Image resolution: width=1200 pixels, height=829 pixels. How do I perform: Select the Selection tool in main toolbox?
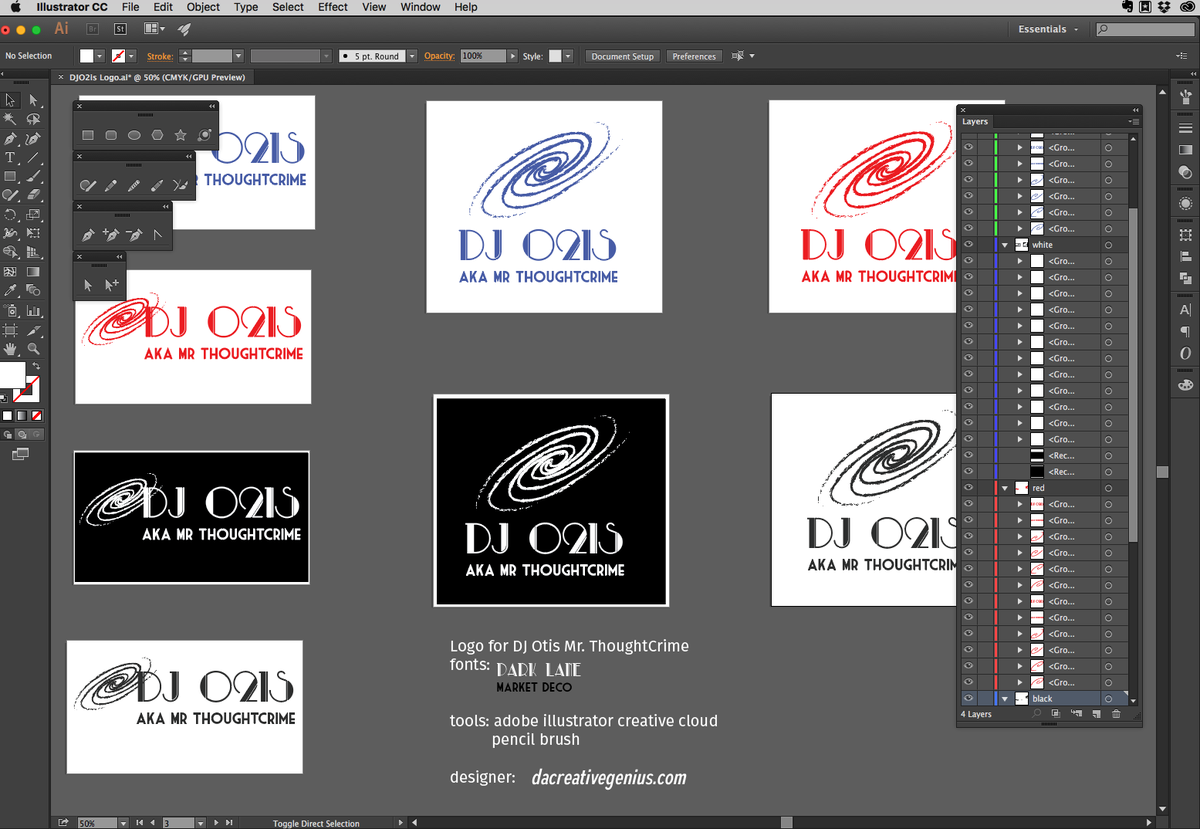10,100
